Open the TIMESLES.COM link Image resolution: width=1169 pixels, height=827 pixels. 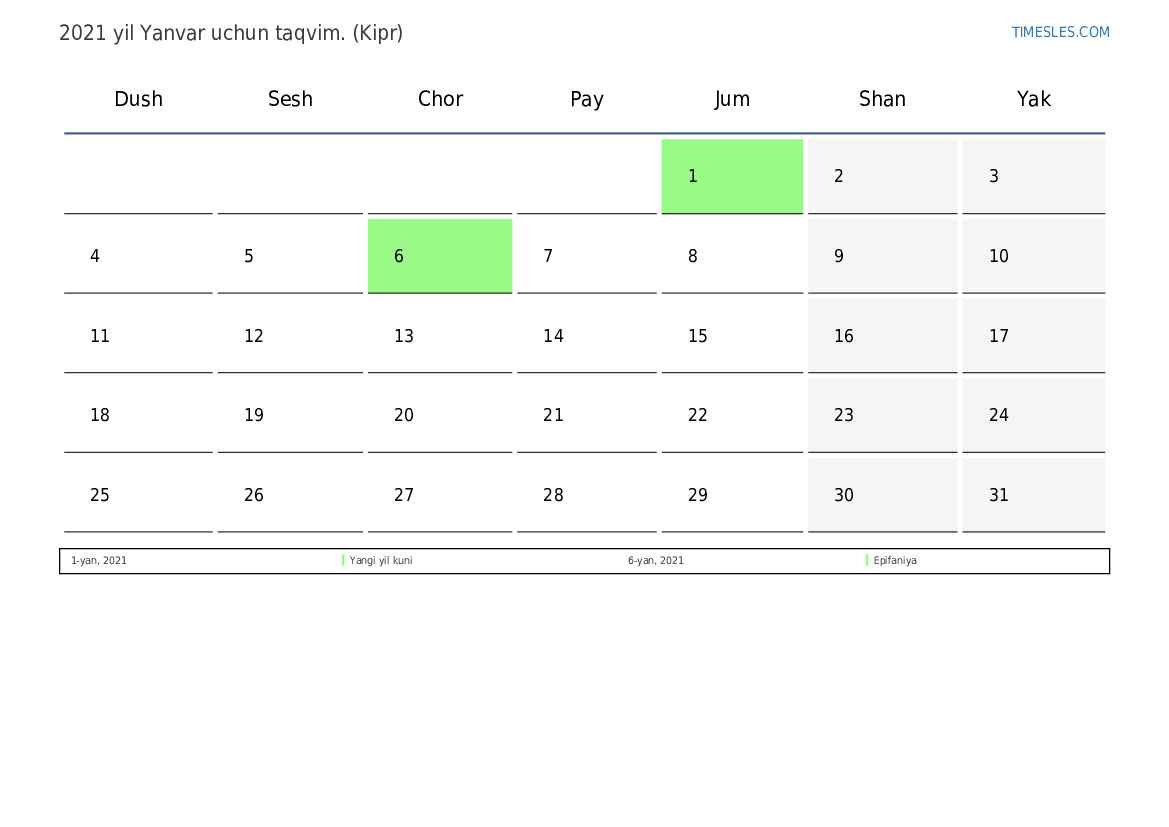1060,32
